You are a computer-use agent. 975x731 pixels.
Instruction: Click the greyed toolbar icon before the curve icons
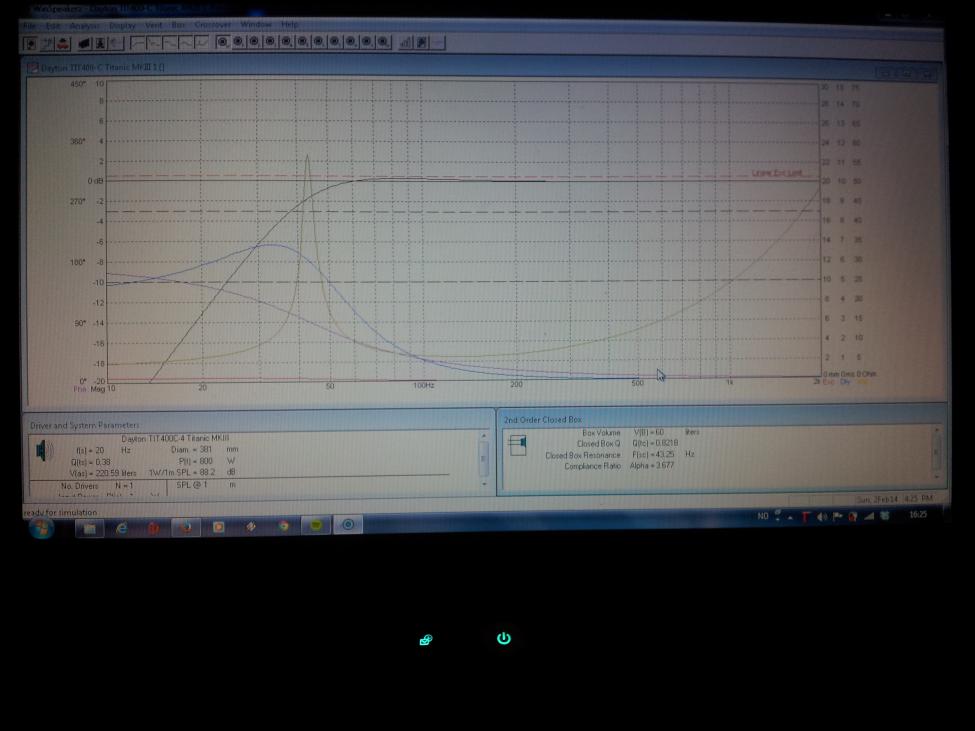coord(116,43)
